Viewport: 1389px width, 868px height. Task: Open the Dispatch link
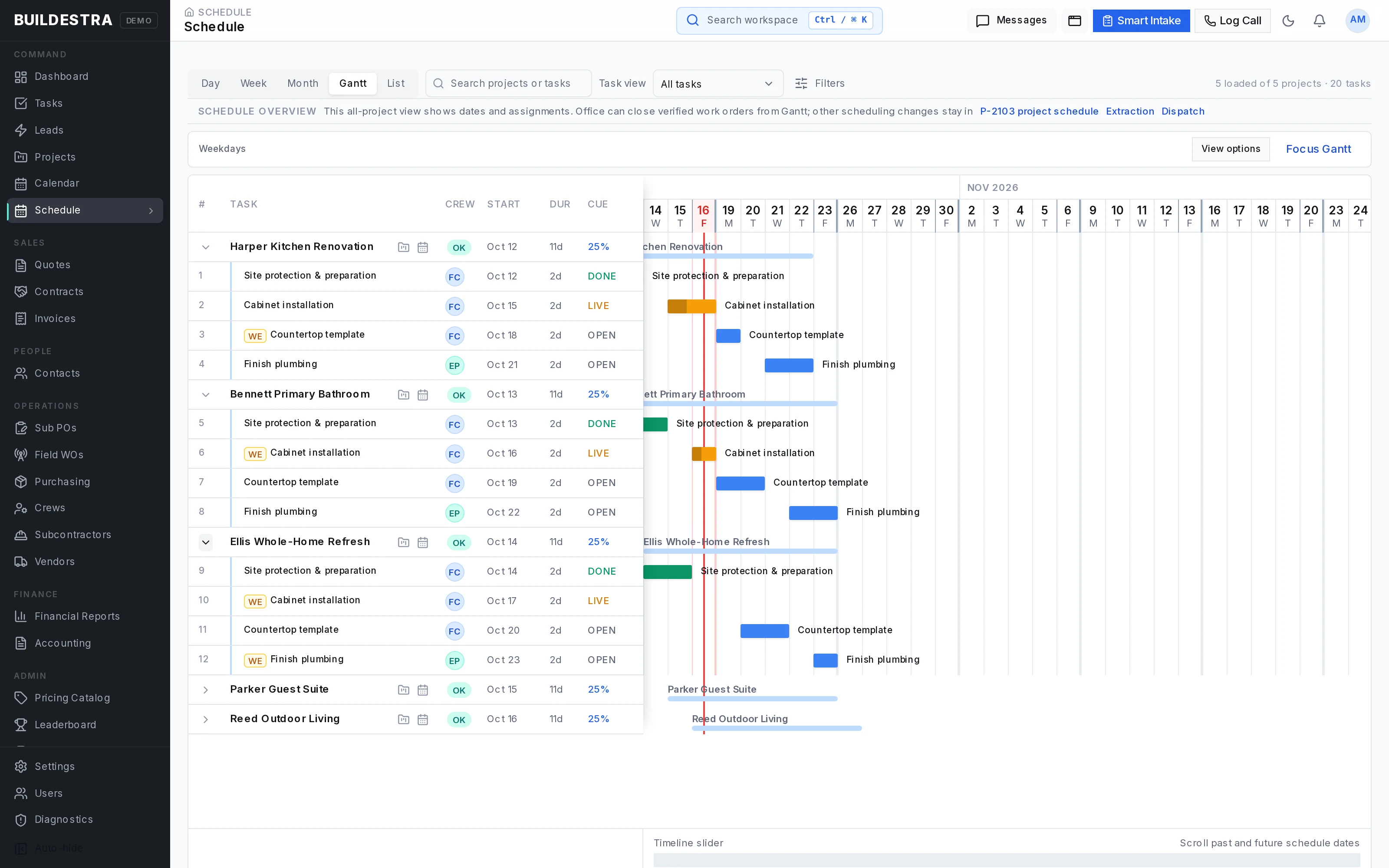coord(1183,112)
